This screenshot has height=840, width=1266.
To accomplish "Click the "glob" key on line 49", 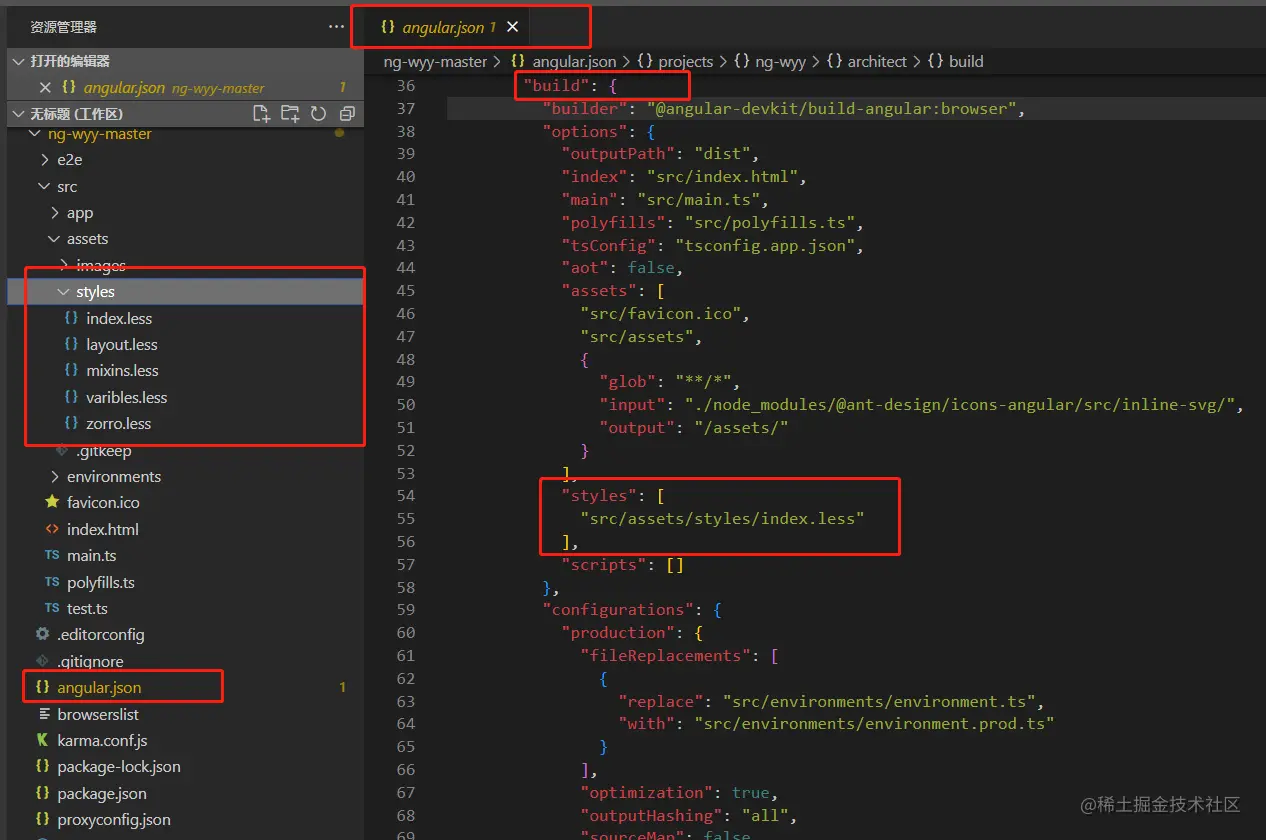I will pyautogui.click(x=627, y=382).
